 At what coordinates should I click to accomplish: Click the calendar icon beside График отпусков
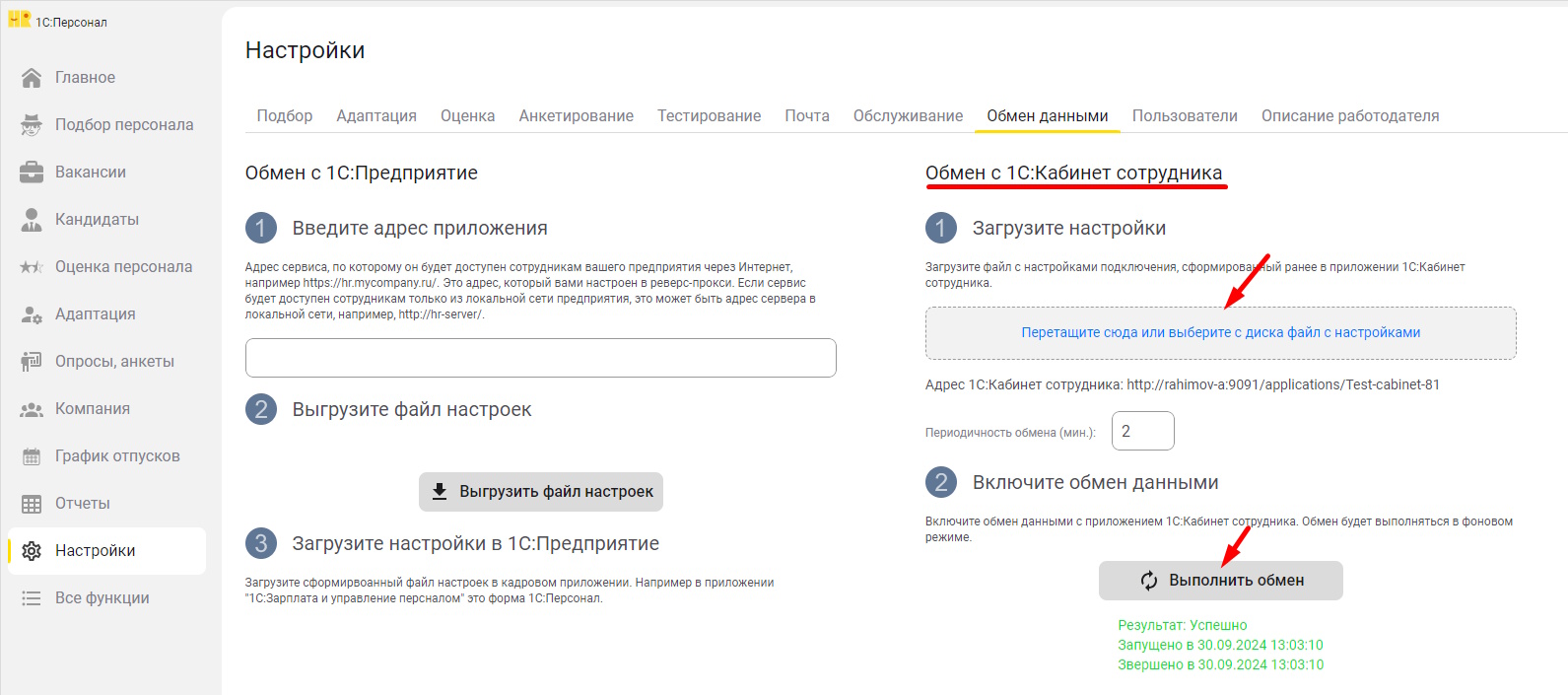pos(32,456)
